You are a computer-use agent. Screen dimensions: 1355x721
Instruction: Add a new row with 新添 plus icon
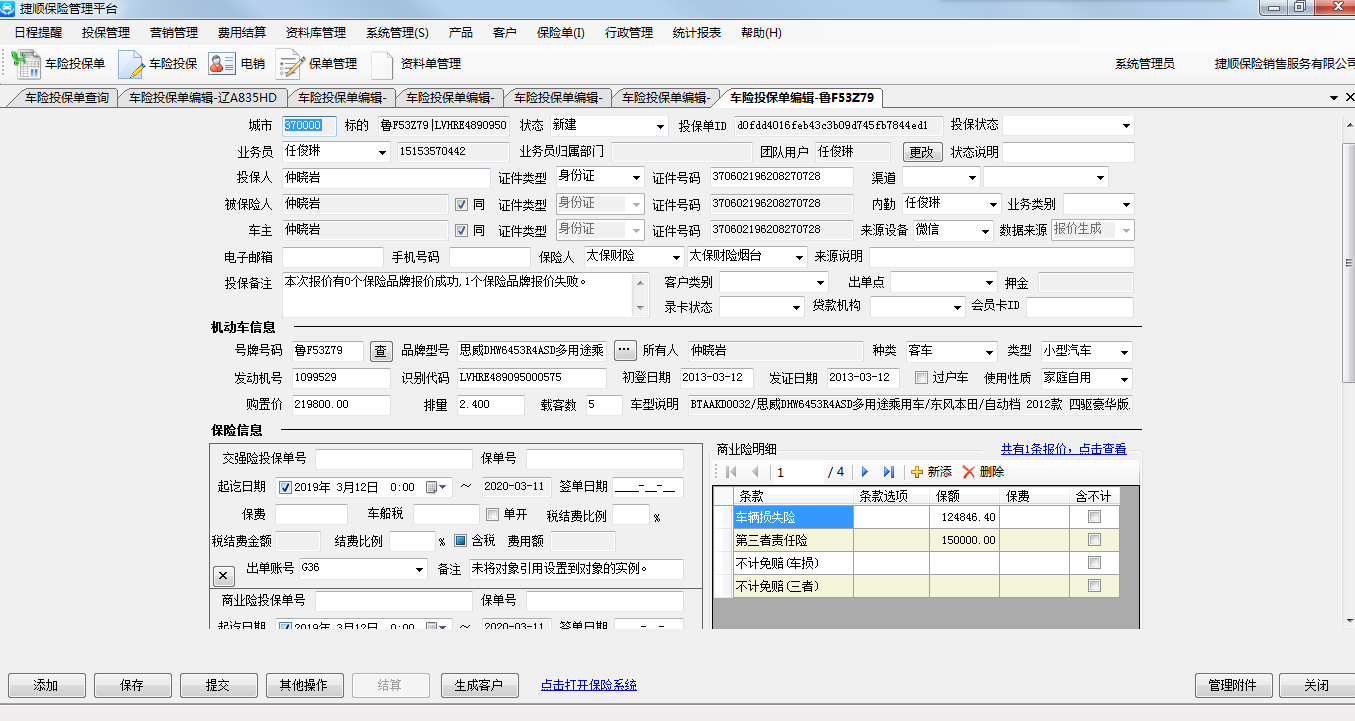(917, 472)
